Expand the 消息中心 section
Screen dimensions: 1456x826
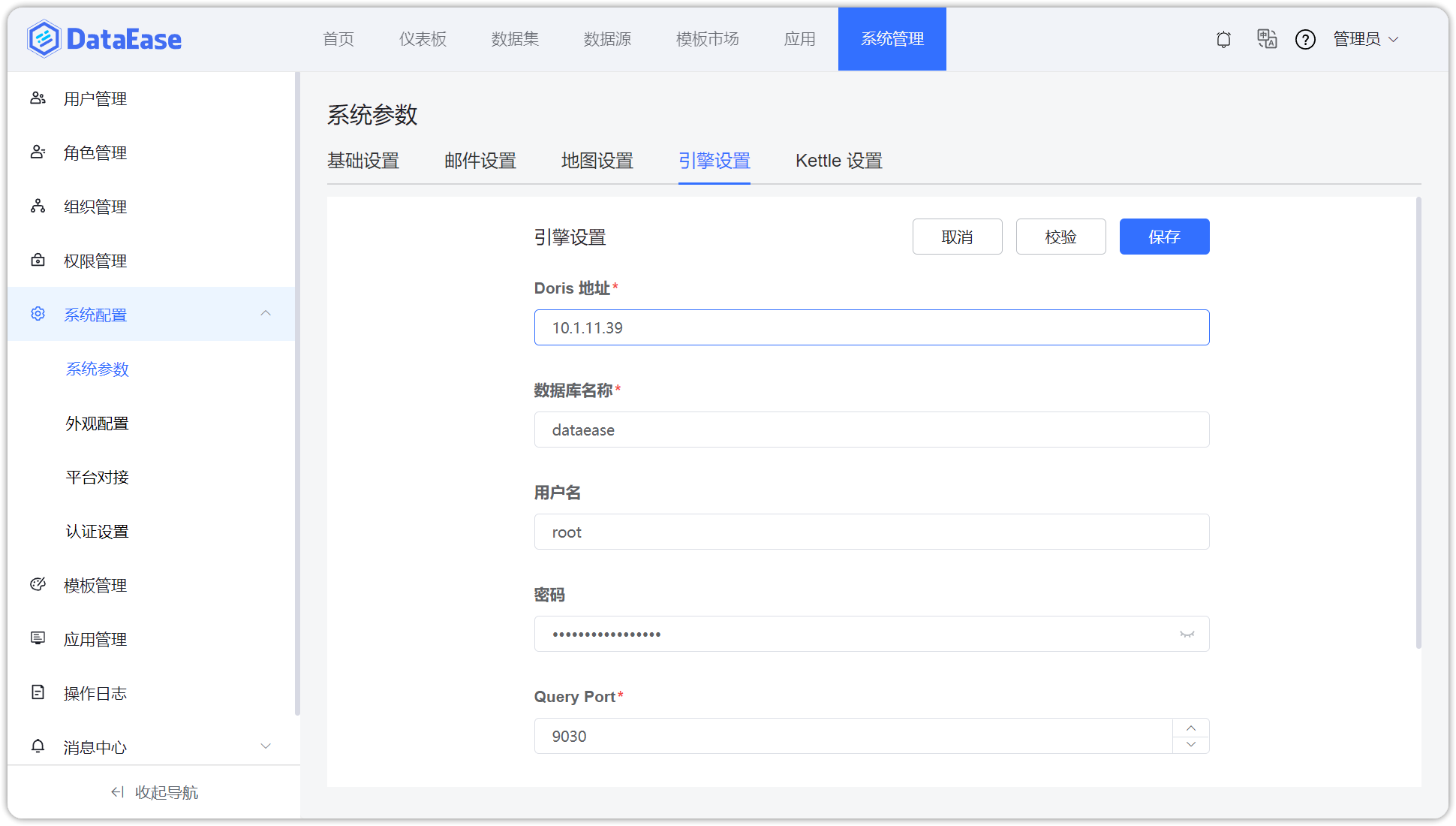click(266, 746)
